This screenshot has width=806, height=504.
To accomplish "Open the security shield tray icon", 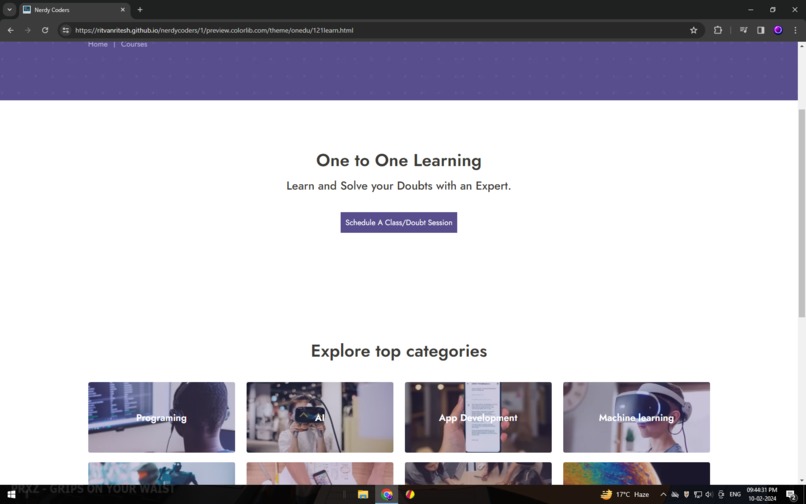I will point(686,495).
